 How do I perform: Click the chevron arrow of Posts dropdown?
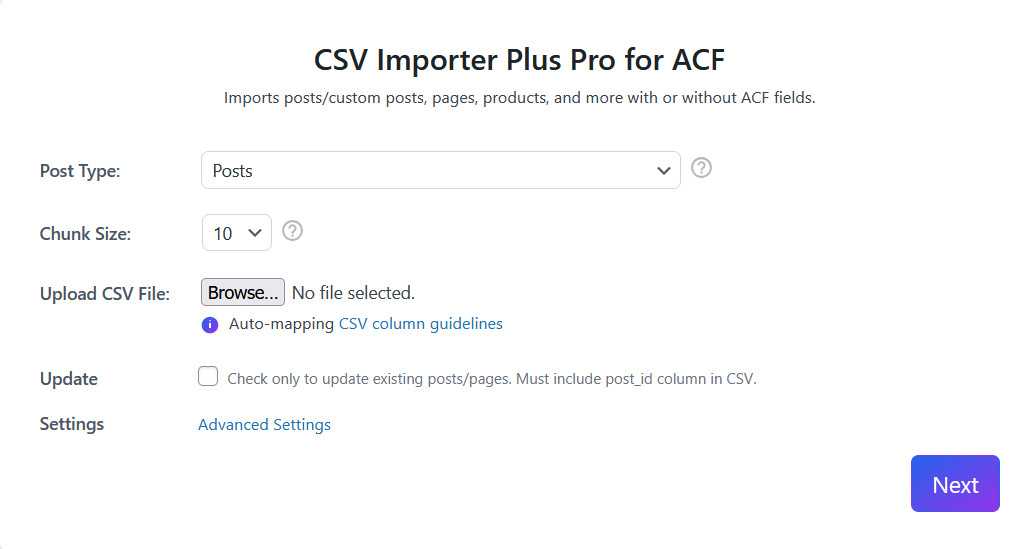(x=663, y=171)
